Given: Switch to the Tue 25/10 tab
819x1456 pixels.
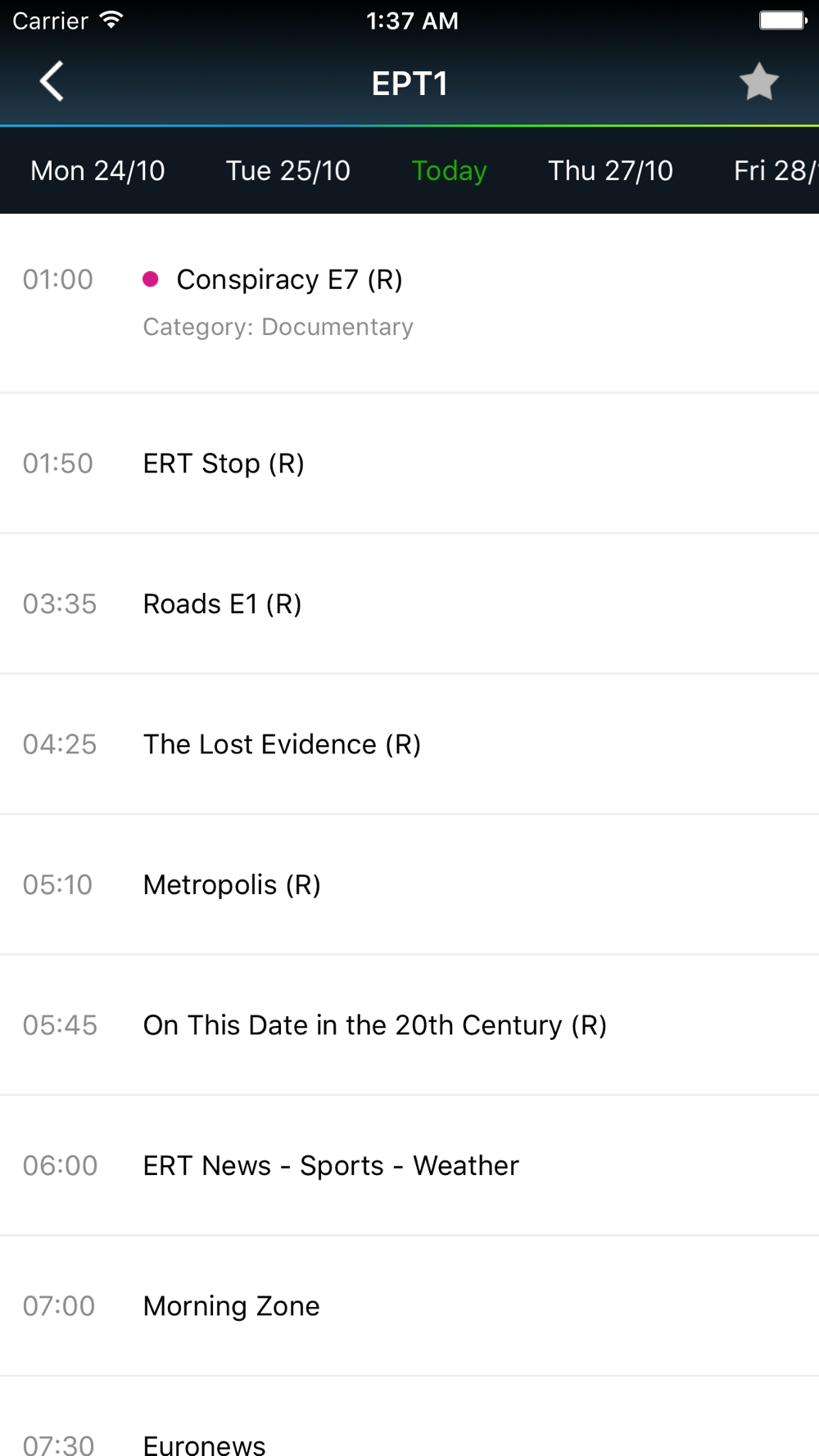Looking at the screenshot, I should pyautogui.click(x=287, y=170).
